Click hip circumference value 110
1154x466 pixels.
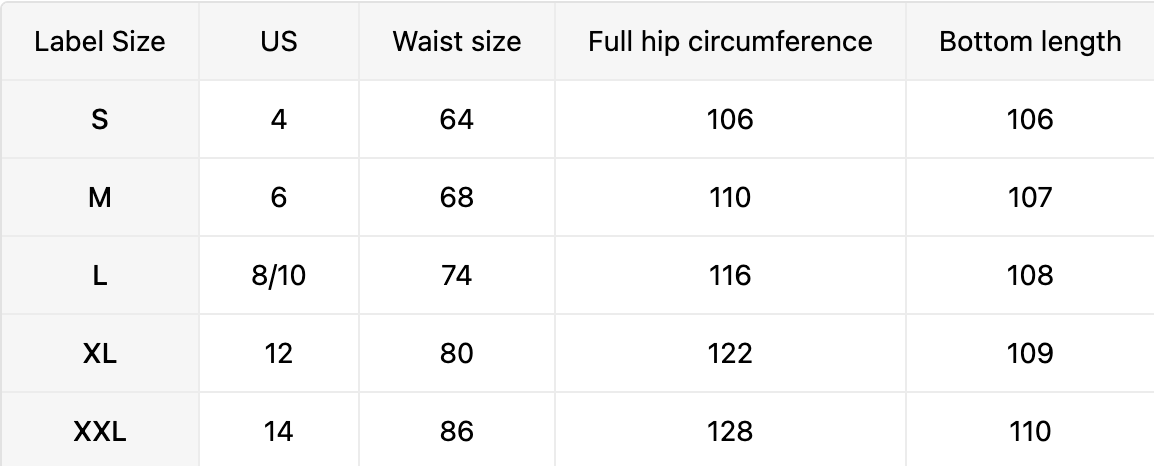coord(730,198)
